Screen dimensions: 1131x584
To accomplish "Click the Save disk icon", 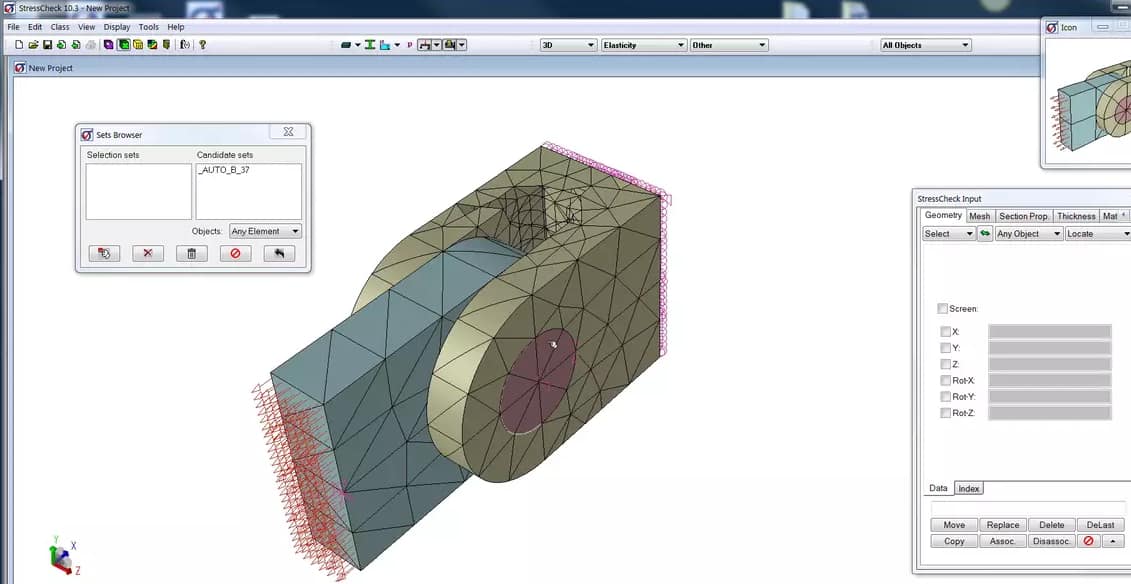I will pyautogui.click(x=47, y=45).
